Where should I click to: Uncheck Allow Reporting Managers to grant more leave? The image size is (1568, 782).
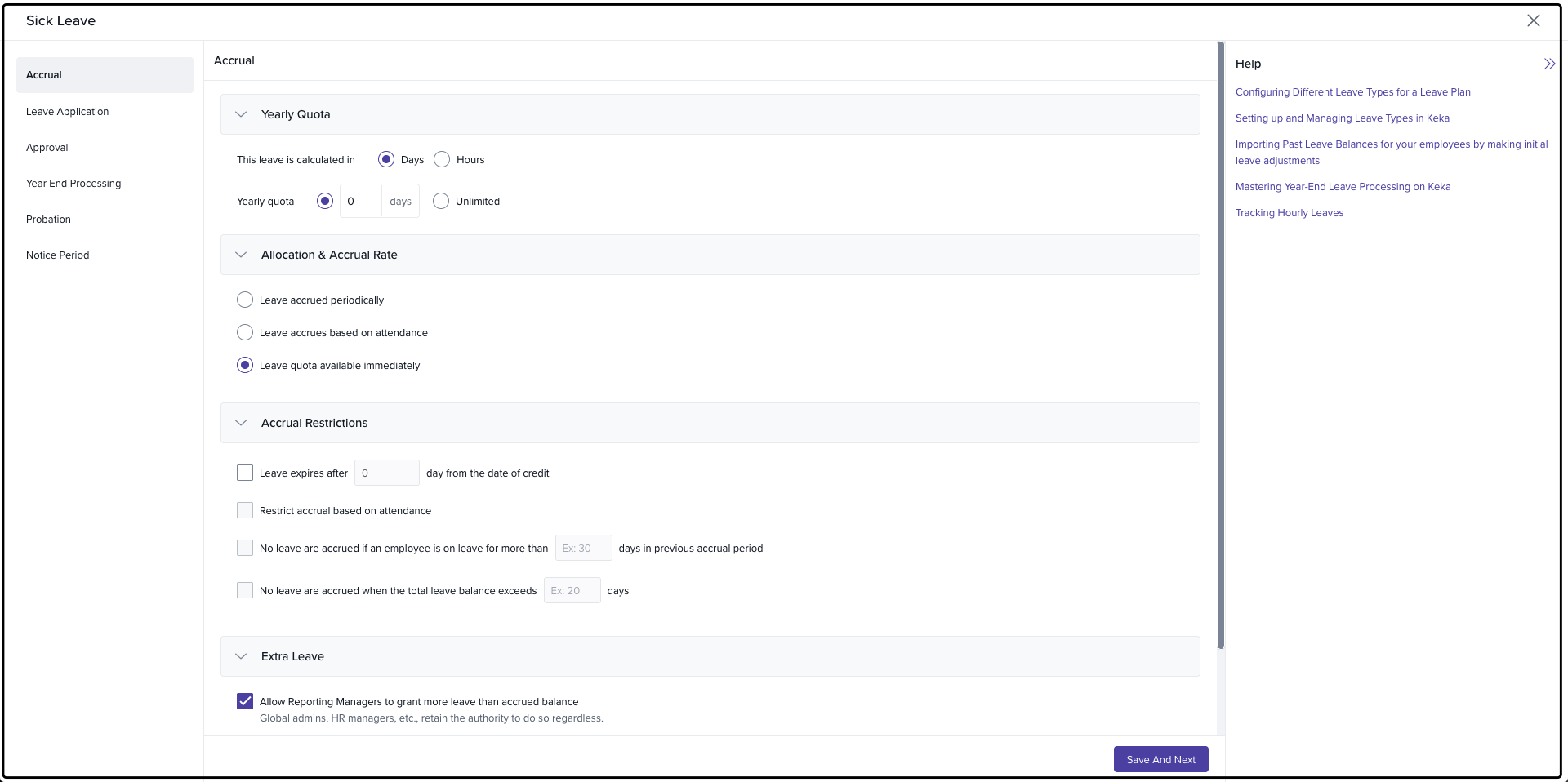pos(245,702)
